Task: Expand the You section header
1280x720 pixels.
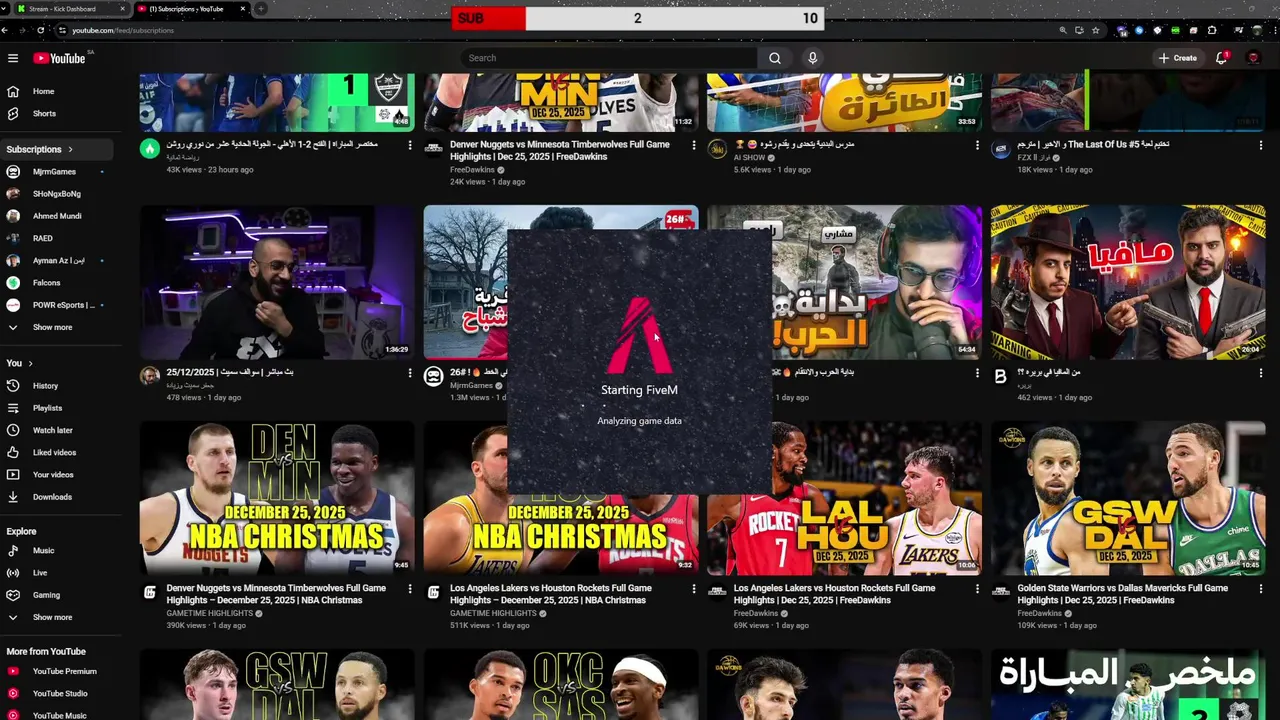Action: pos(20,363)
